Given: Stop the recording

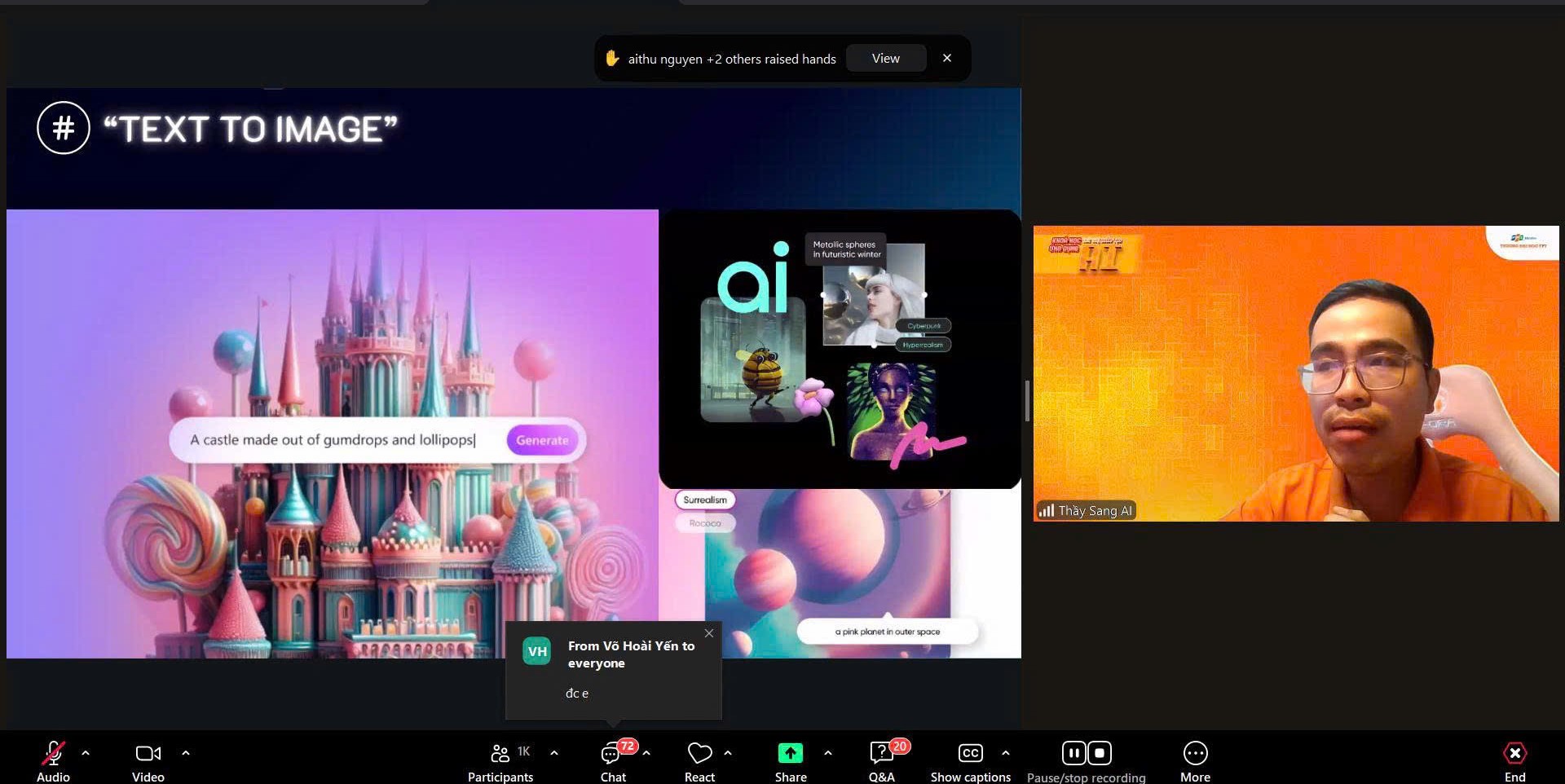Looking at the screenshot, I should [1100, 753].
